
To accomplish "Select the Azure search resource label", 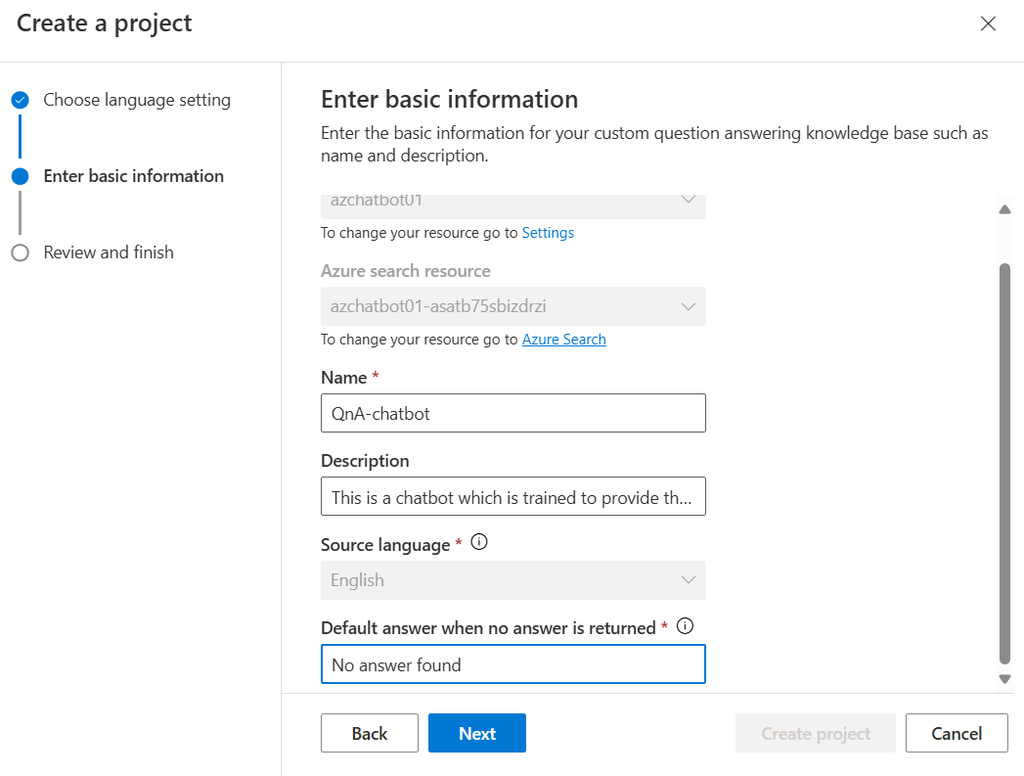I will click(406, 271).
